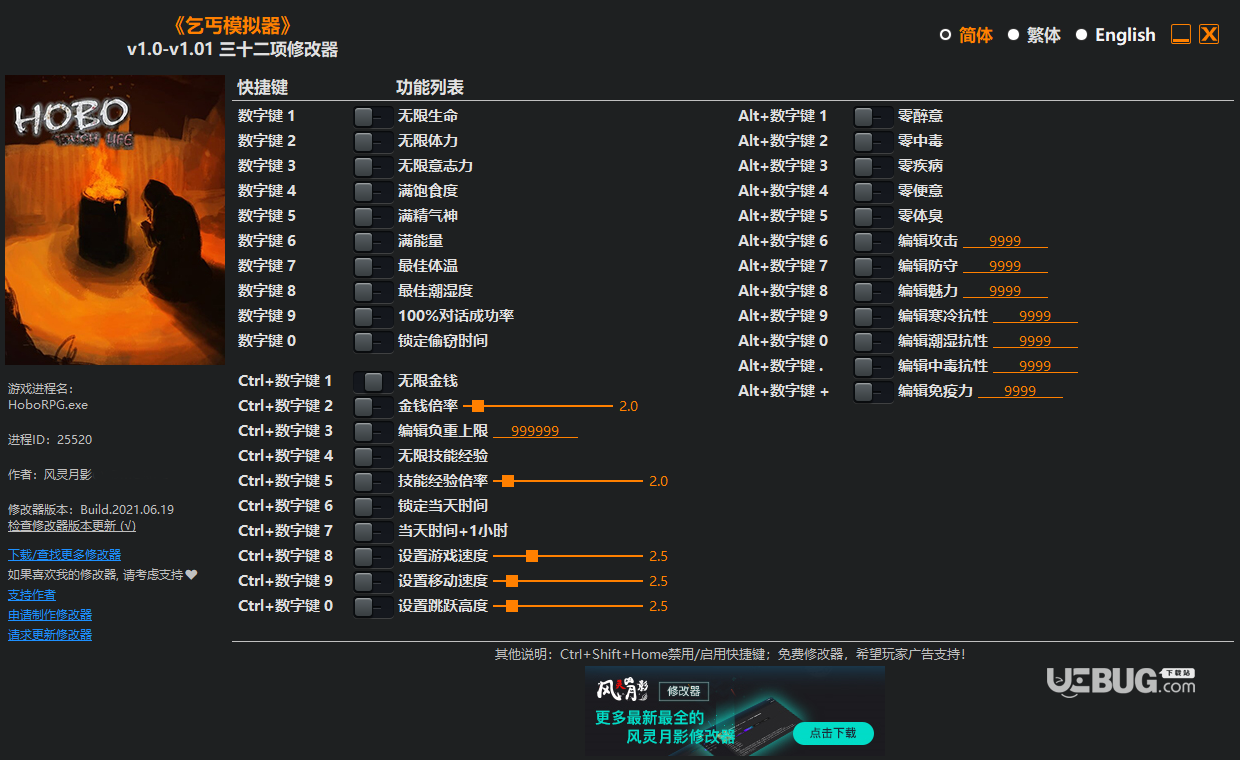Click 编辑寒冷抗性 value field
The height and width of the screenshot is (760, 1240).
pyautogui.click(x=1035, y=316)
